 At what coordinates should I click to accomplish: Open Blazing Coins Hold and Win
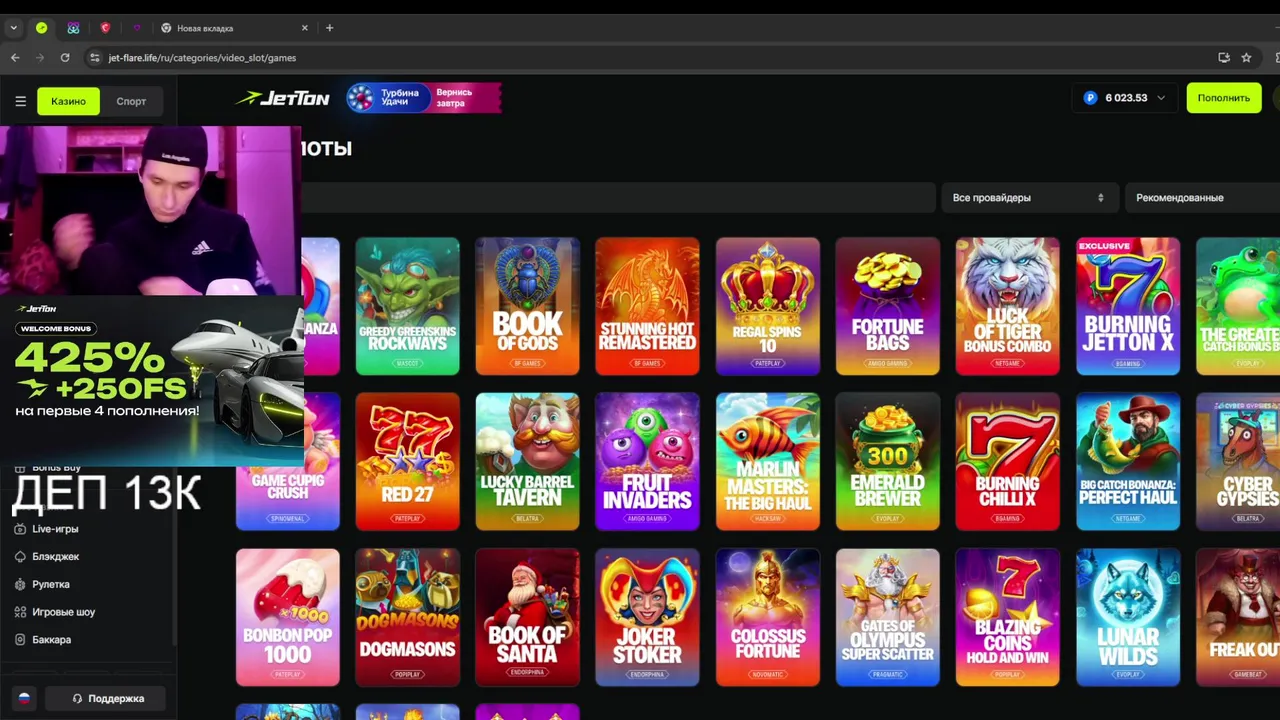click(1007, 617)
